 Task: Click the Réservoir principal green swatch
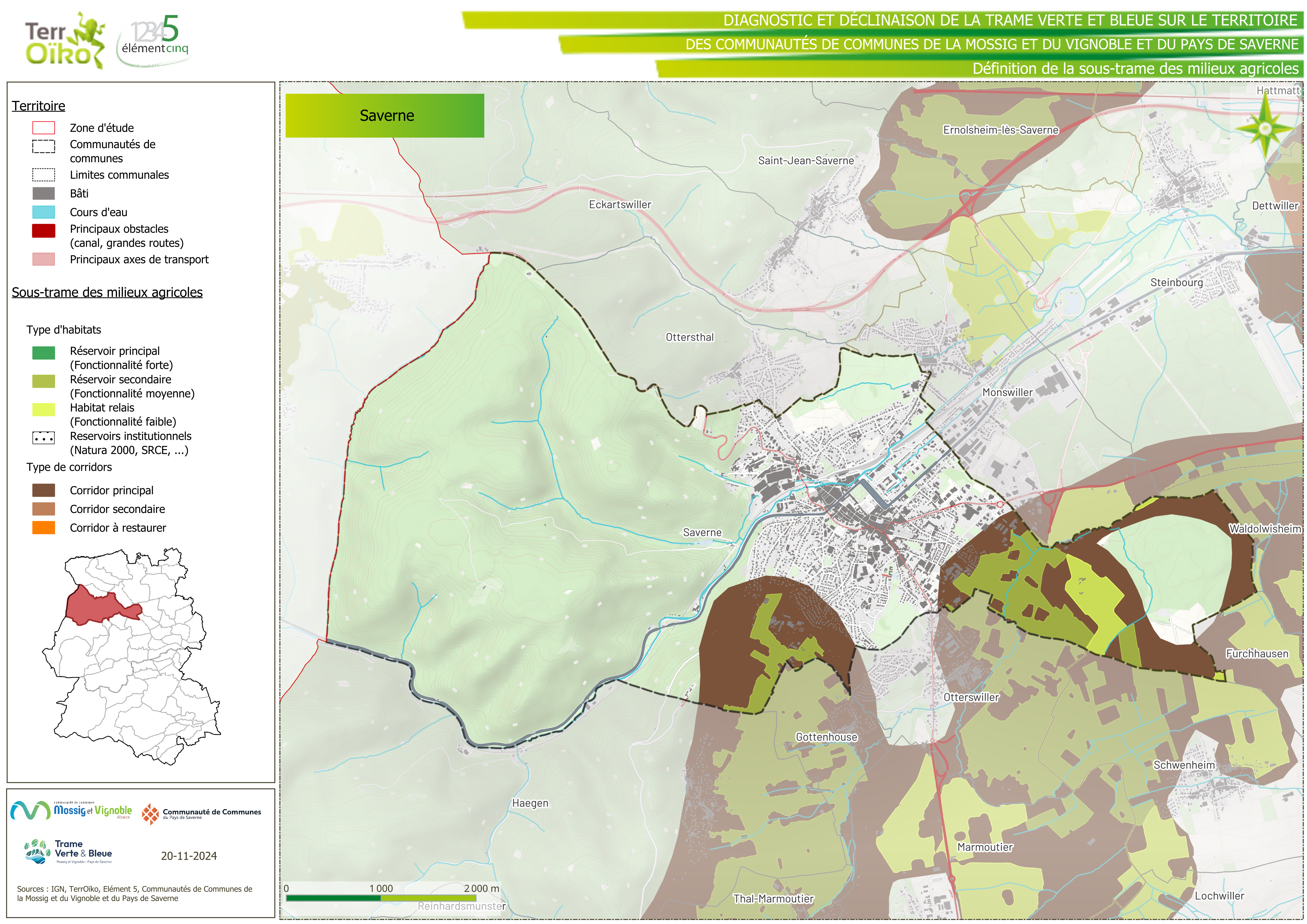point(43,353)
